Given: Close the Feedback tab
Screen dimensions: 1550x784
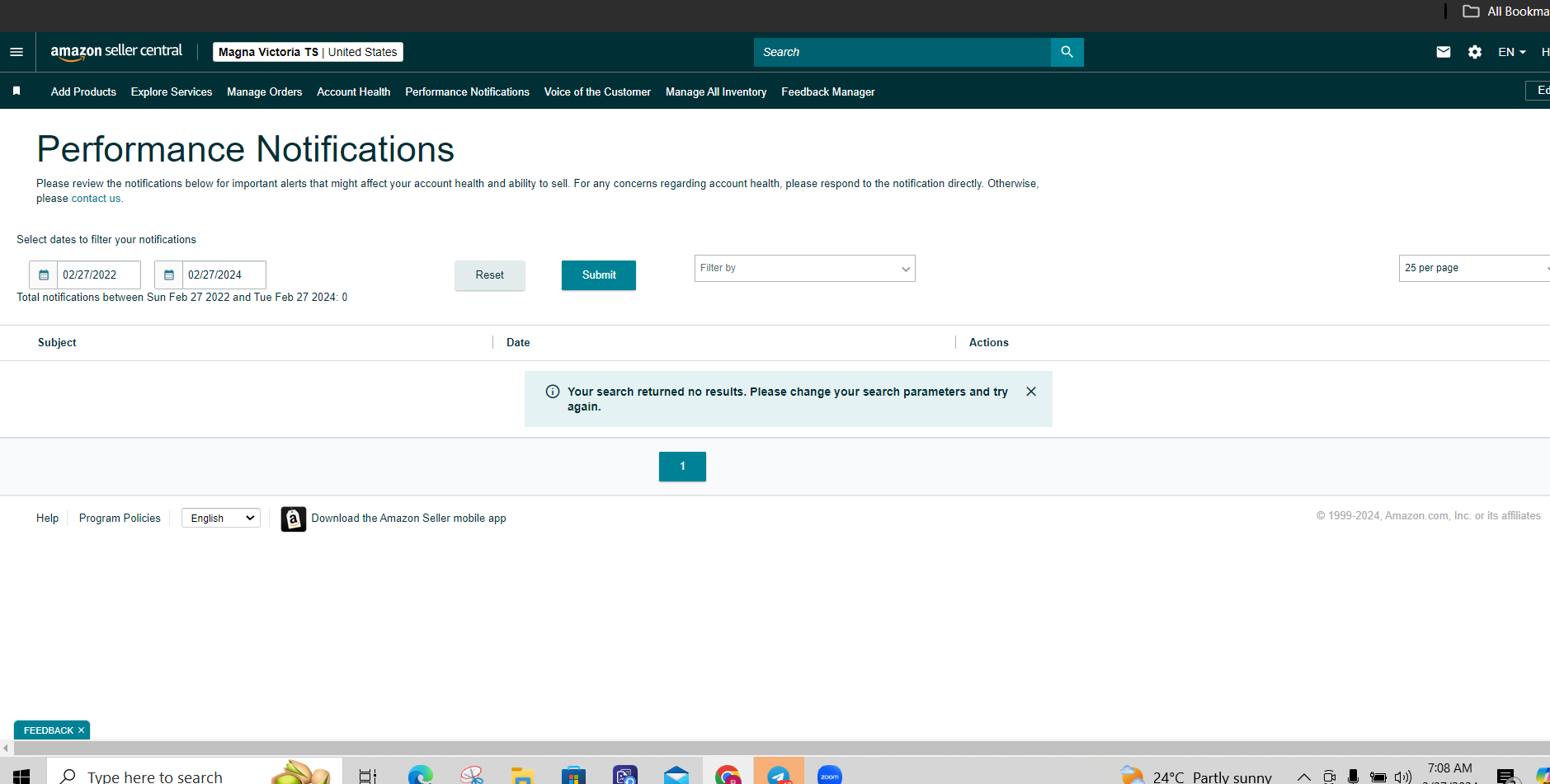Looking at the screenshot, I should pos(81,730).
